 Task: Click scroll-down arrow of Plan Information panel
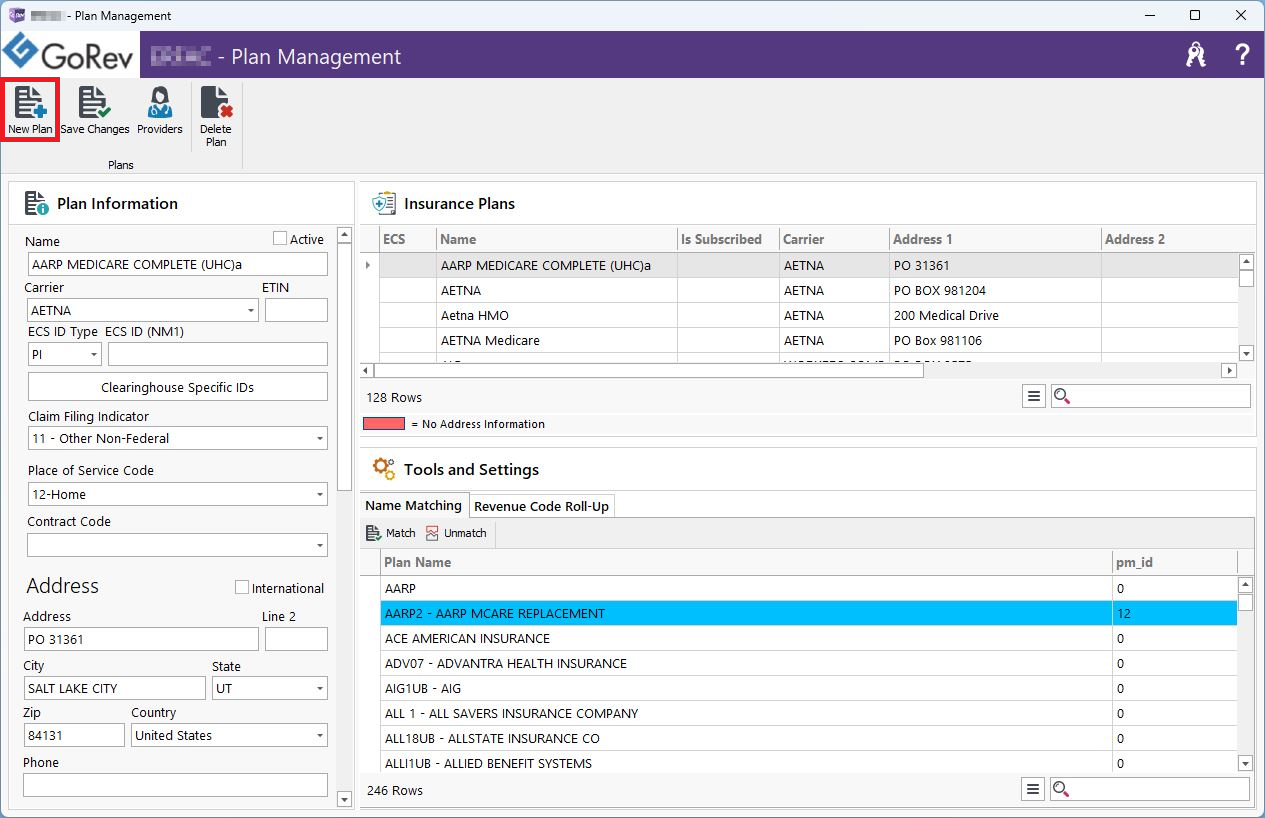(345, 799)
